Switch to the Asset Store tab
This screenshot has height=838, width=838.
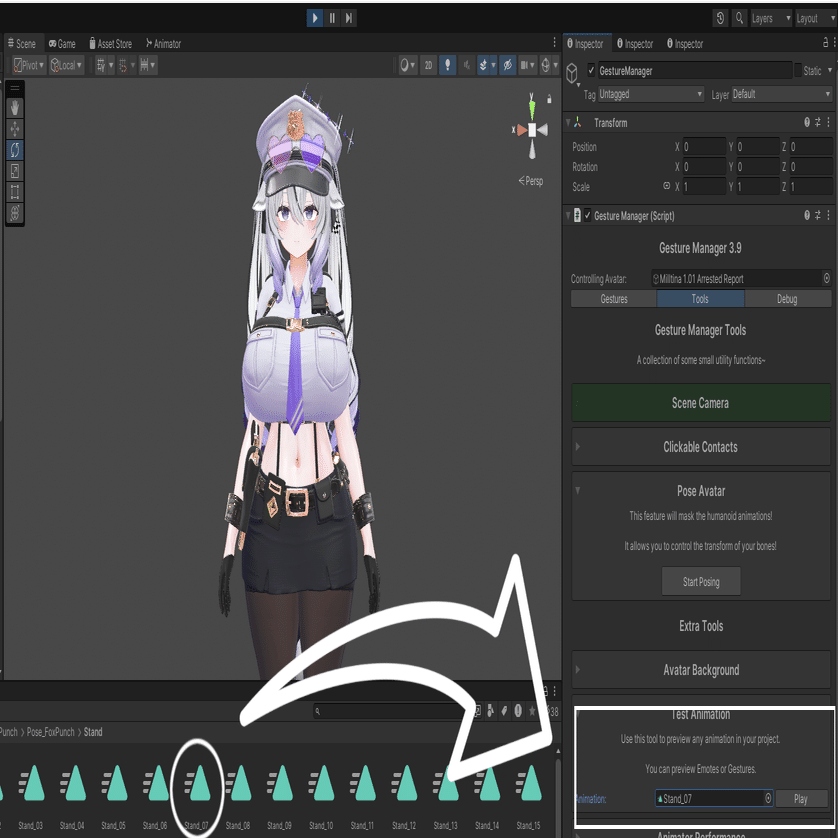[111, 44]
